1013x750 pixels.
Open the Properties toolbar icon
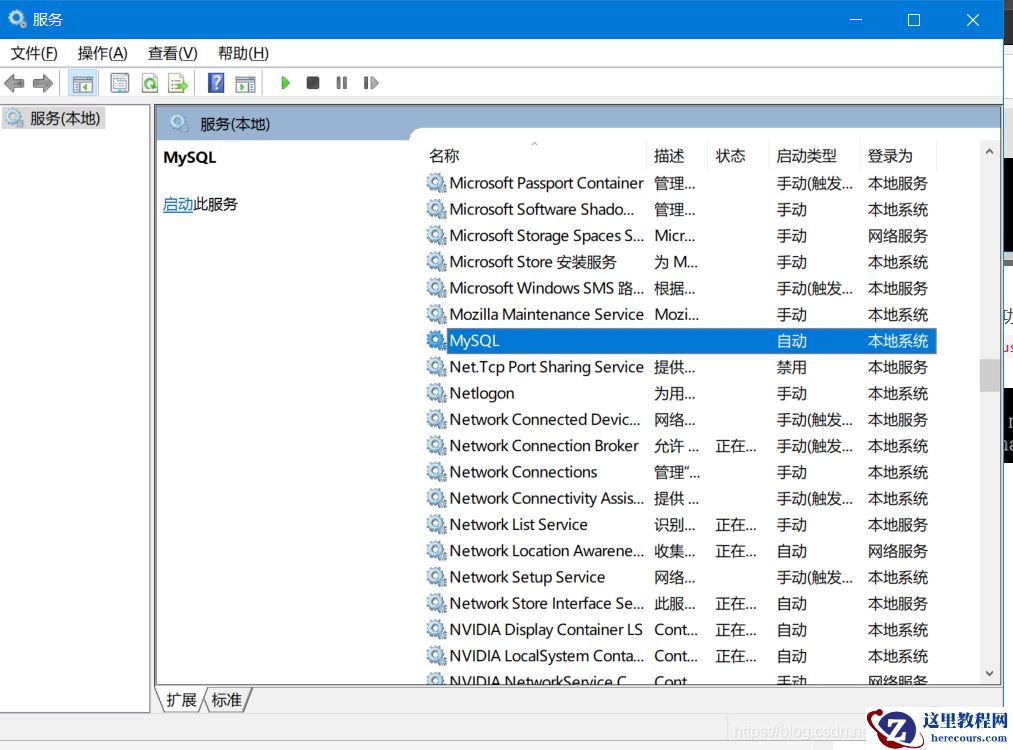120,83
